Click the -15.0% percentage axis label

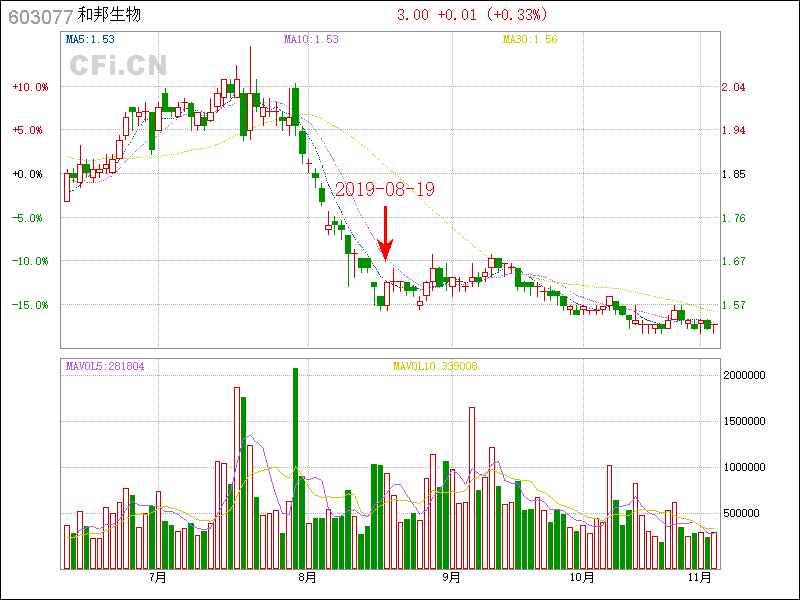[30, 305]
